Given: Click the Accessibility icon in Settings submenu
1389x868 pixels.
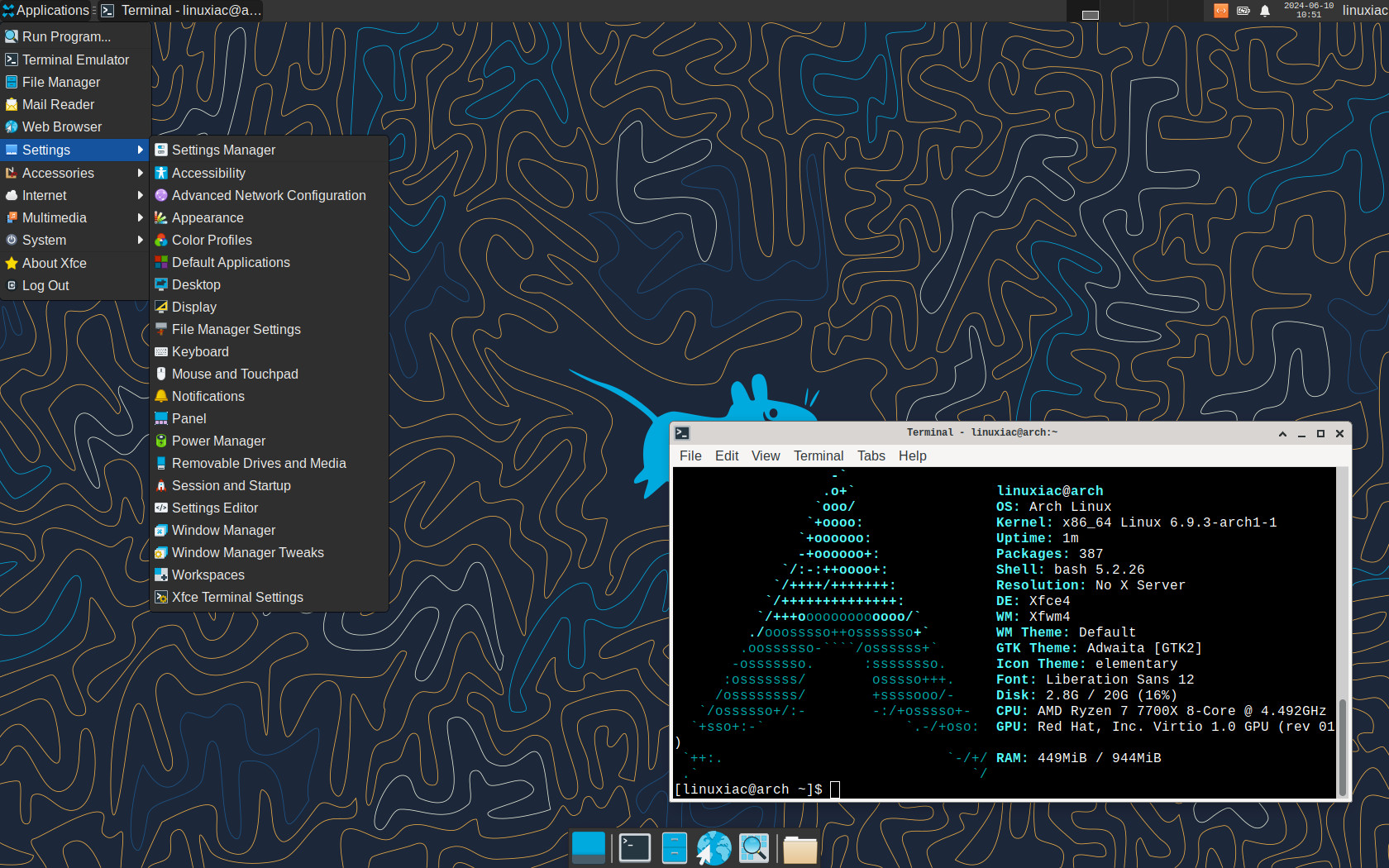Looking at the screenshot, I should 161,173.
